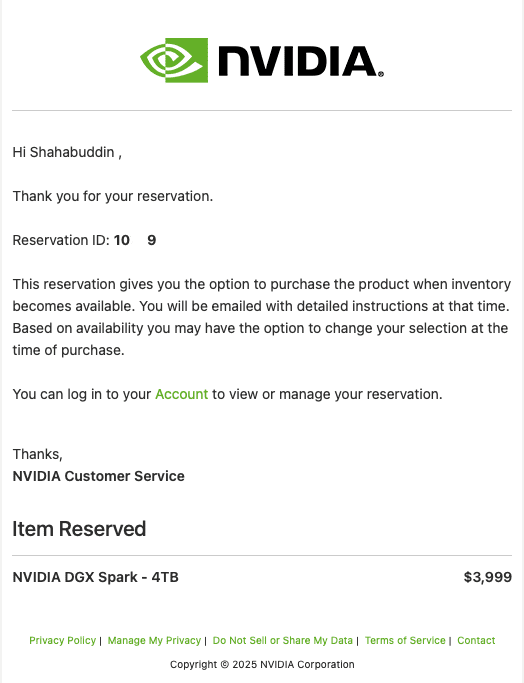
Task: Follow the Do Not Sell or Share My Data link
Action: click(x=283, y=640)
